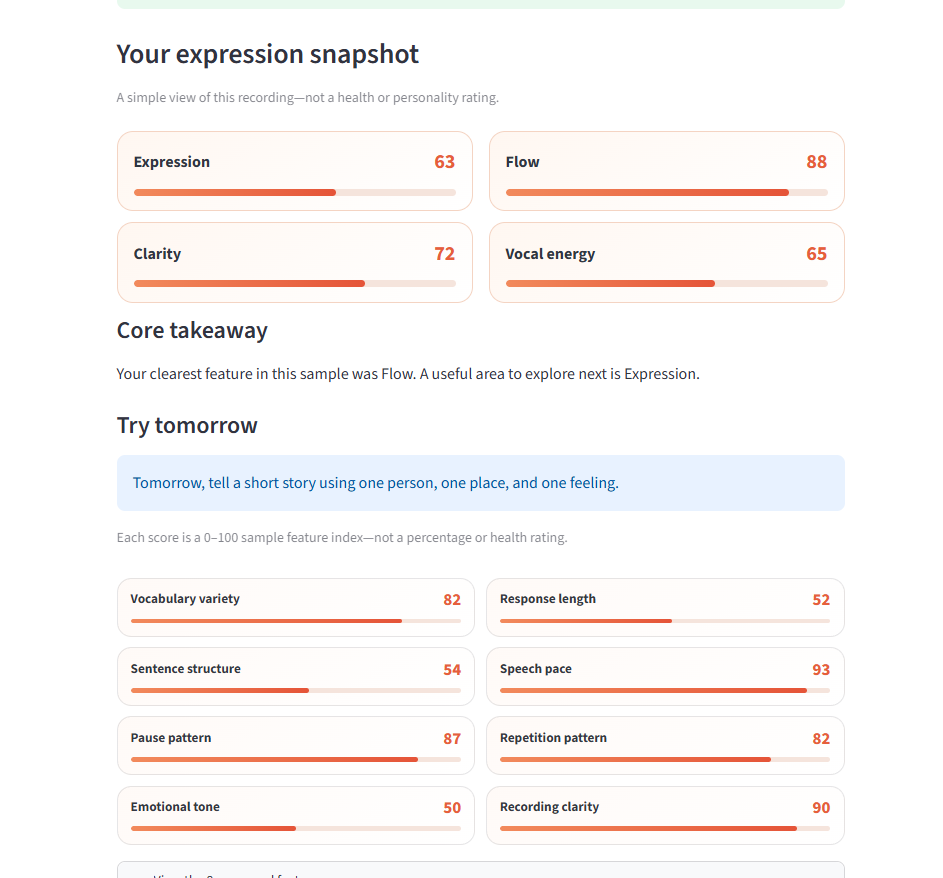Click the Recording clarity progress bar

coord(665,829)
